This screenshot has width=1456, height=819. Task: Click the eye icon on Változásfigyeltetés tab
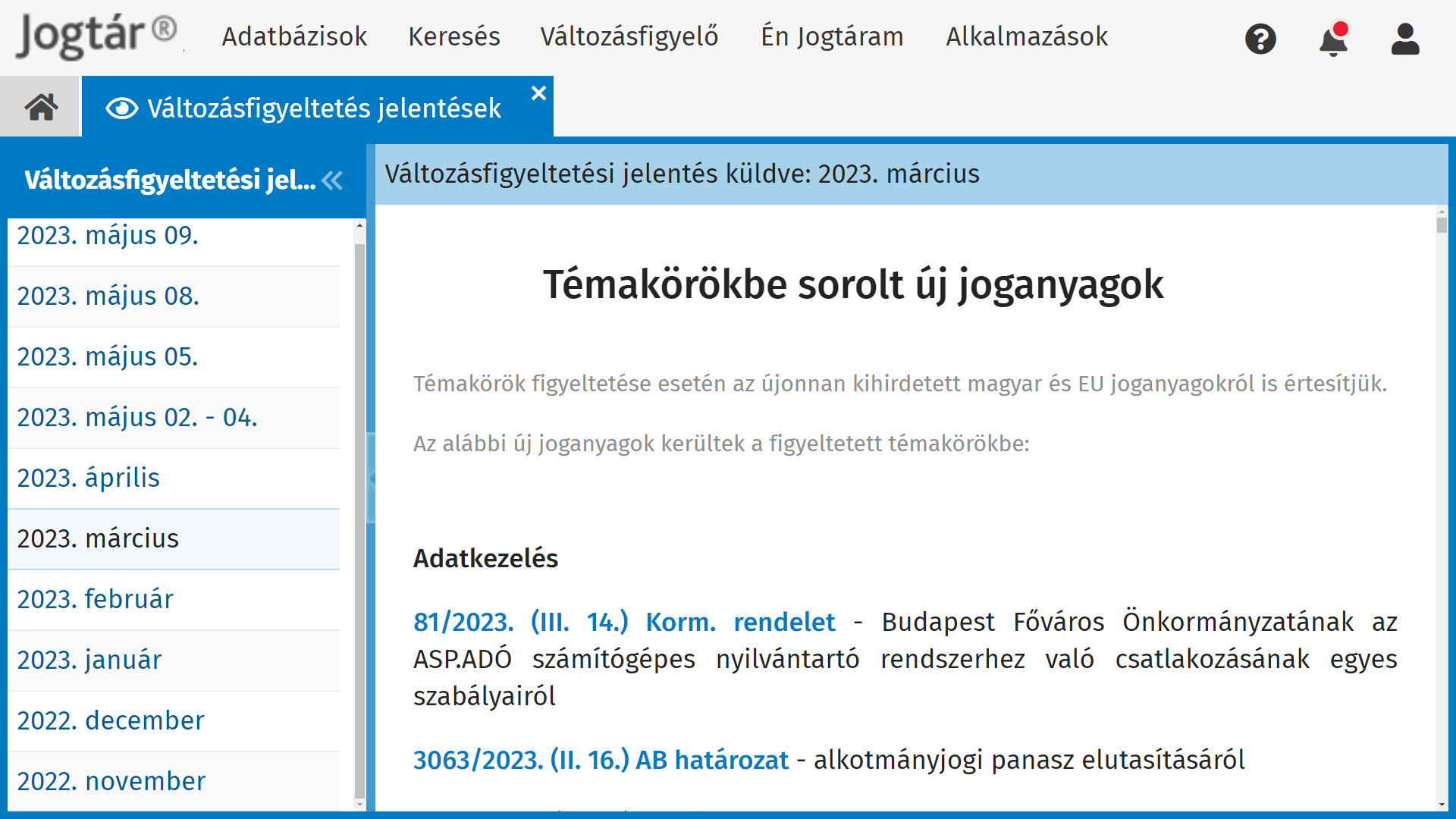point(122,108)
